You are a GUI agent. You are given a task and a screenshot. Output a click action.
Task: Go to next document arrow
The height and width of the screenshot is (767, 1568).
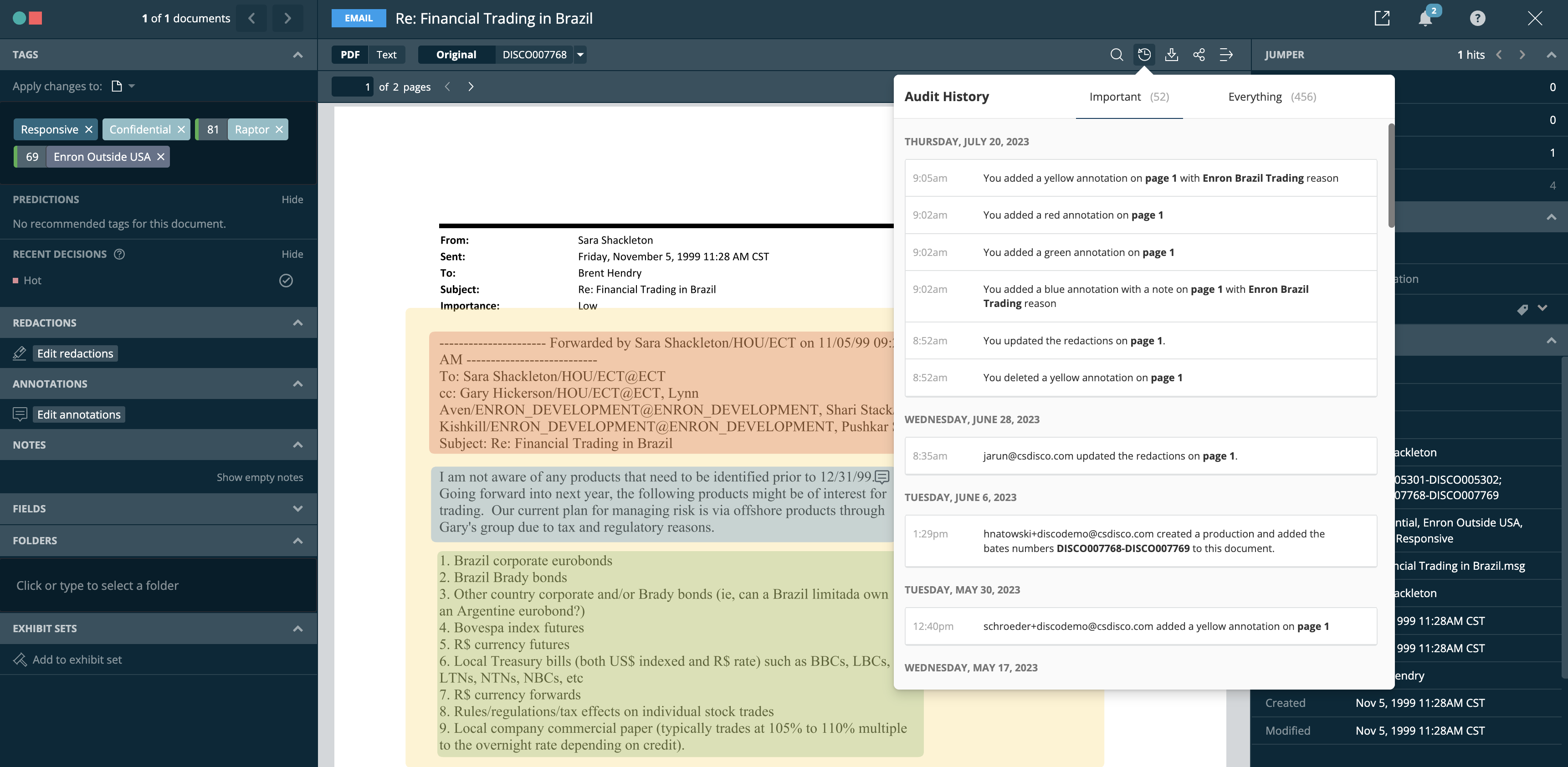(x=287, y=18)
